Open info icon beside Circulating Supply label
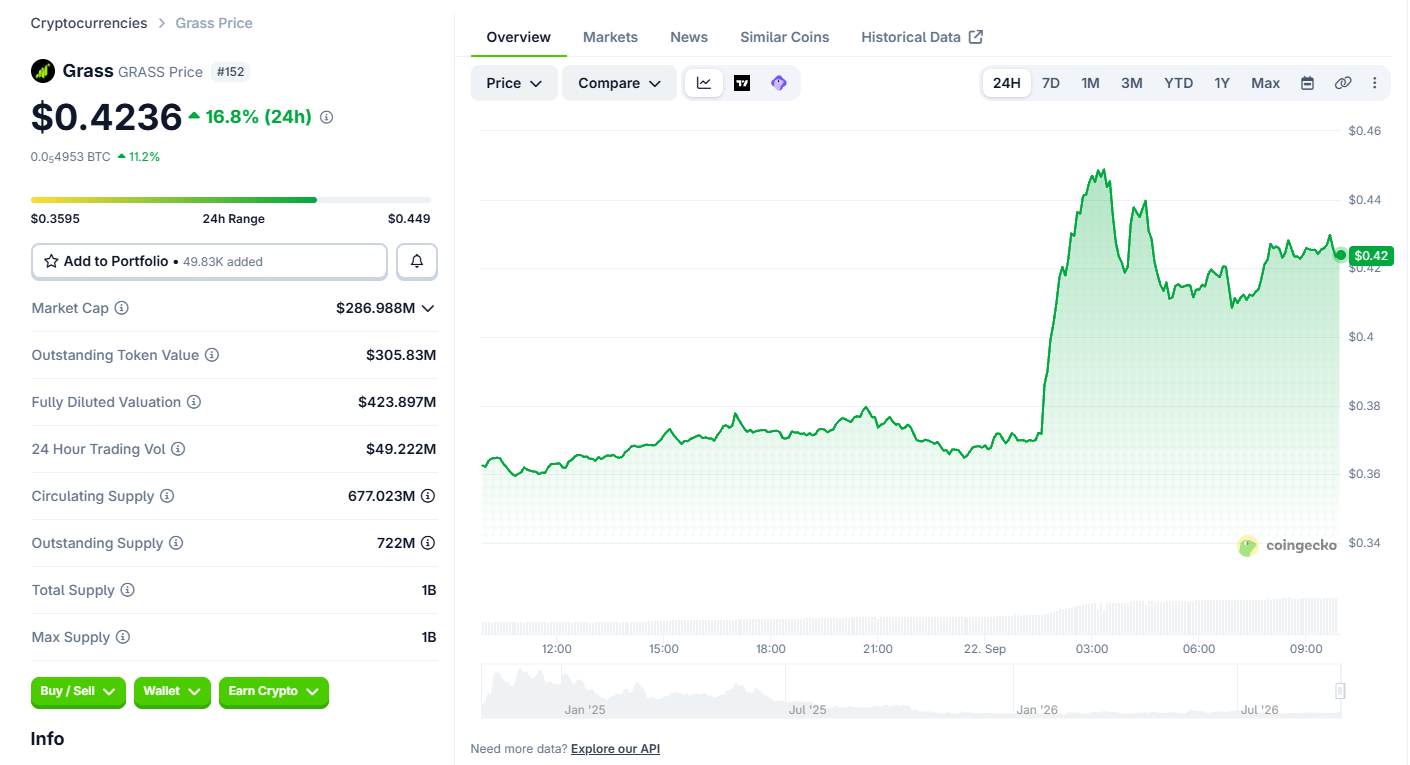Viewport: 1410px width, 765px height. click(x=167, y=496)
